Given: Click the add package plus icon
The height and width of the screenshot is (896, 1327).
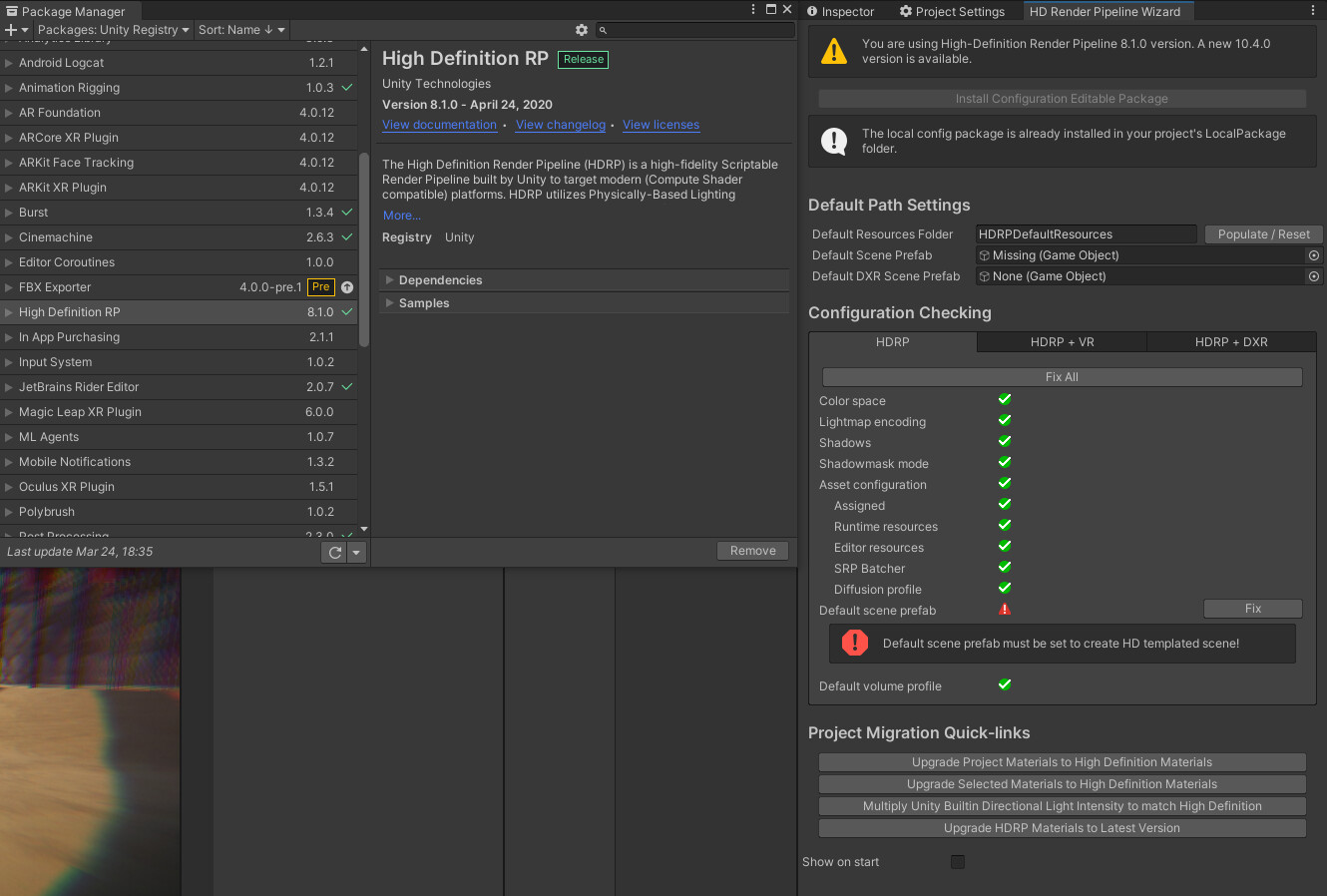Looking at the screenshot, I should tap(12, 30).
